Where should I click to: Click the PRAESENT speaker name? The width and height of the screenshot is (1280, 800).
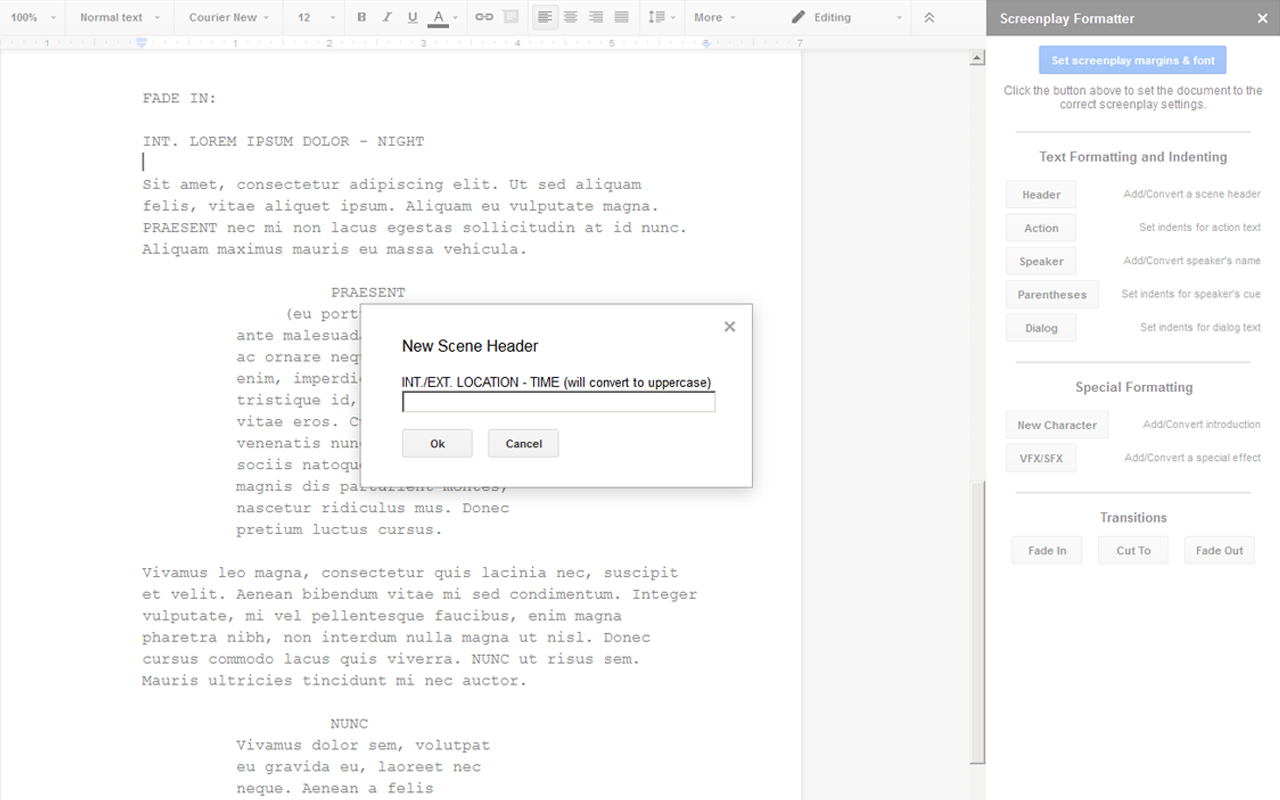coord(368,292)
